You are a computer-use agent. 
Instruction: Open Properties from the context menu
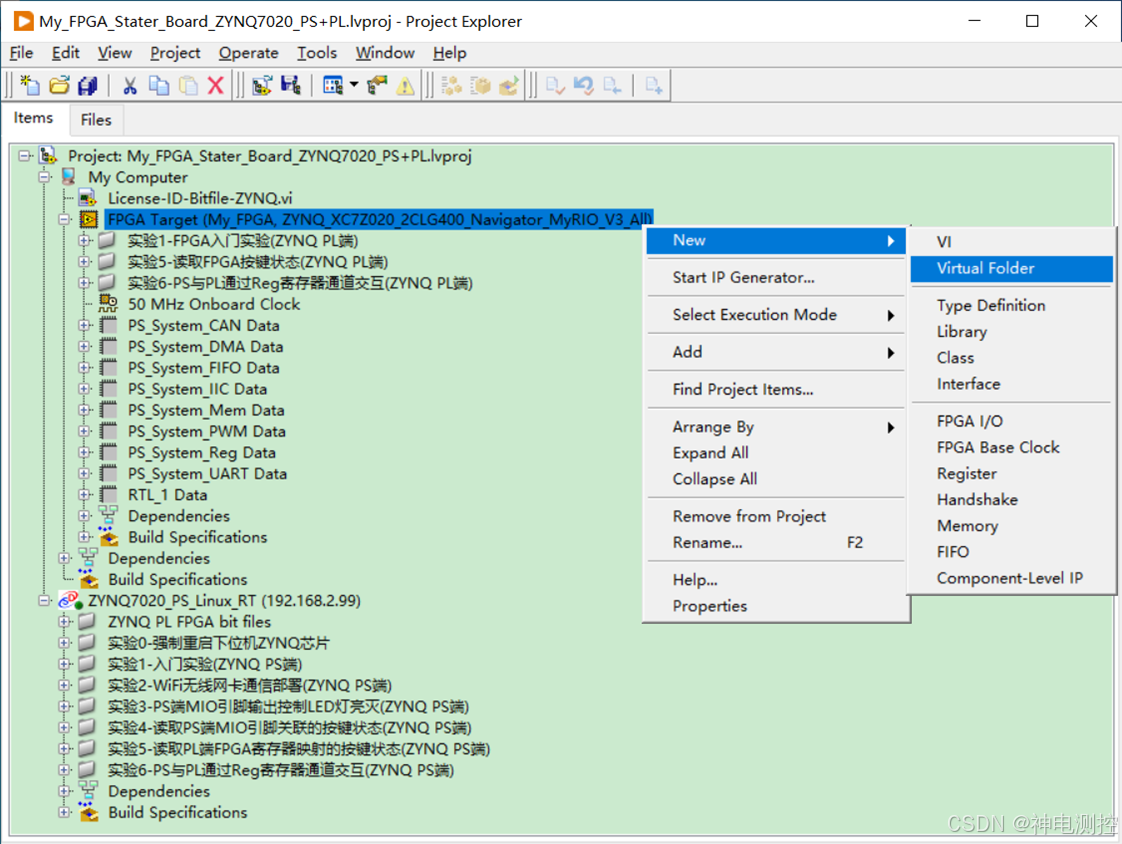tap(776, 606)
